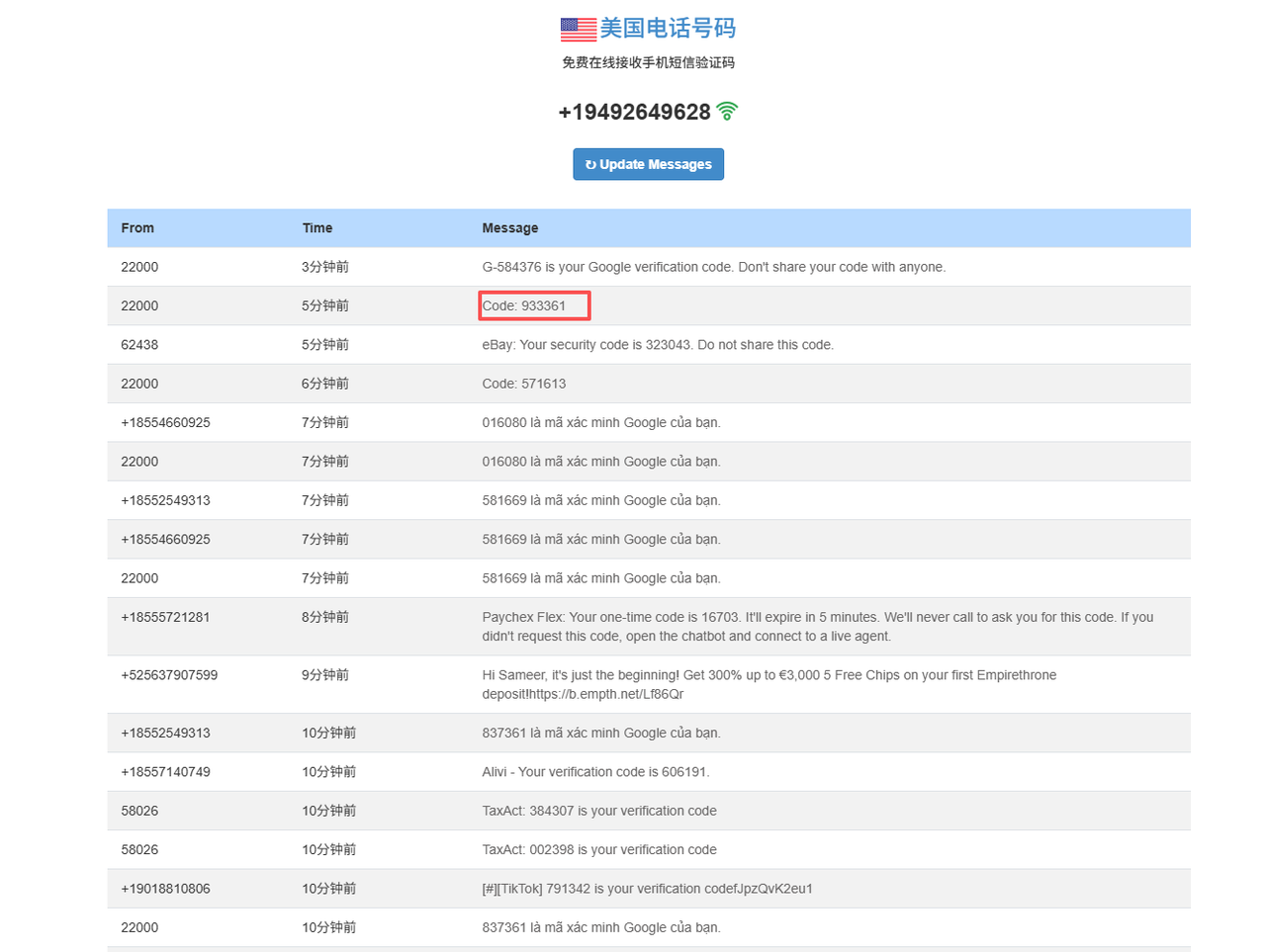Screen dimensions: 1266x952
Task: Click the From column header
Action: point(137,228)
